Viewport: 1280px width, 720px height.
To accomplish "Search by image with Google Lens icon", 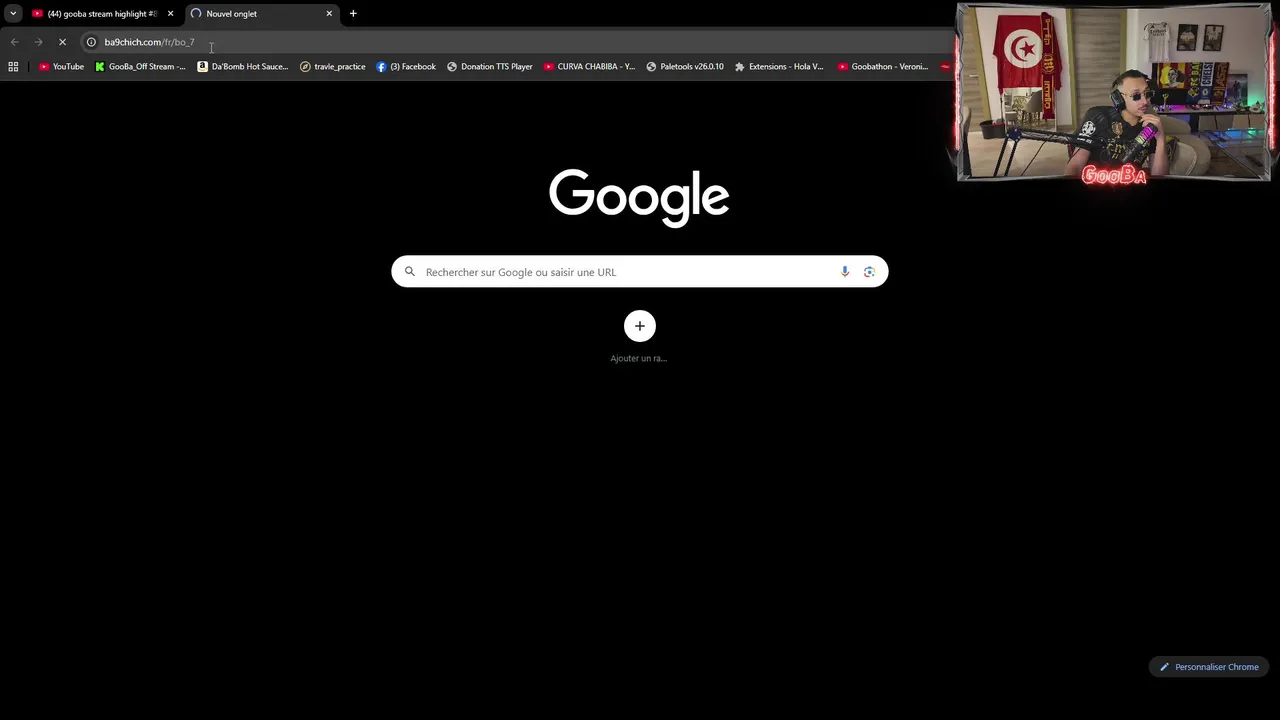I will pos(869,272).
